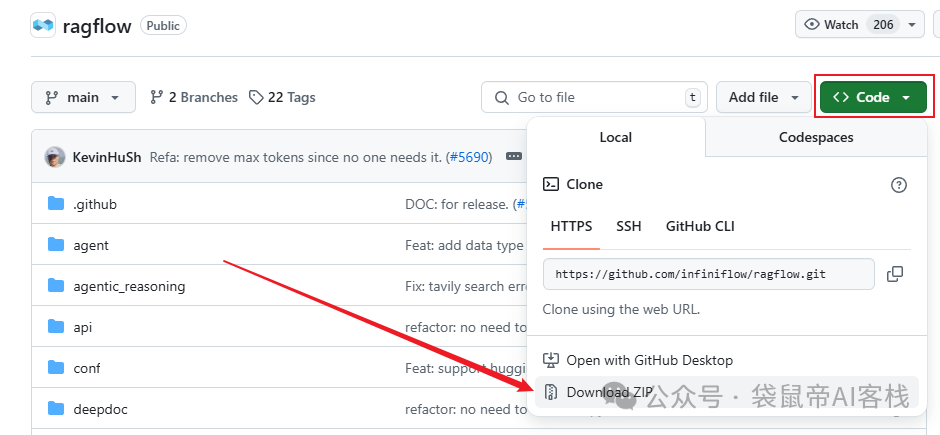Open the .github folder
The image size is (940, 435).
tap(95, 204)
